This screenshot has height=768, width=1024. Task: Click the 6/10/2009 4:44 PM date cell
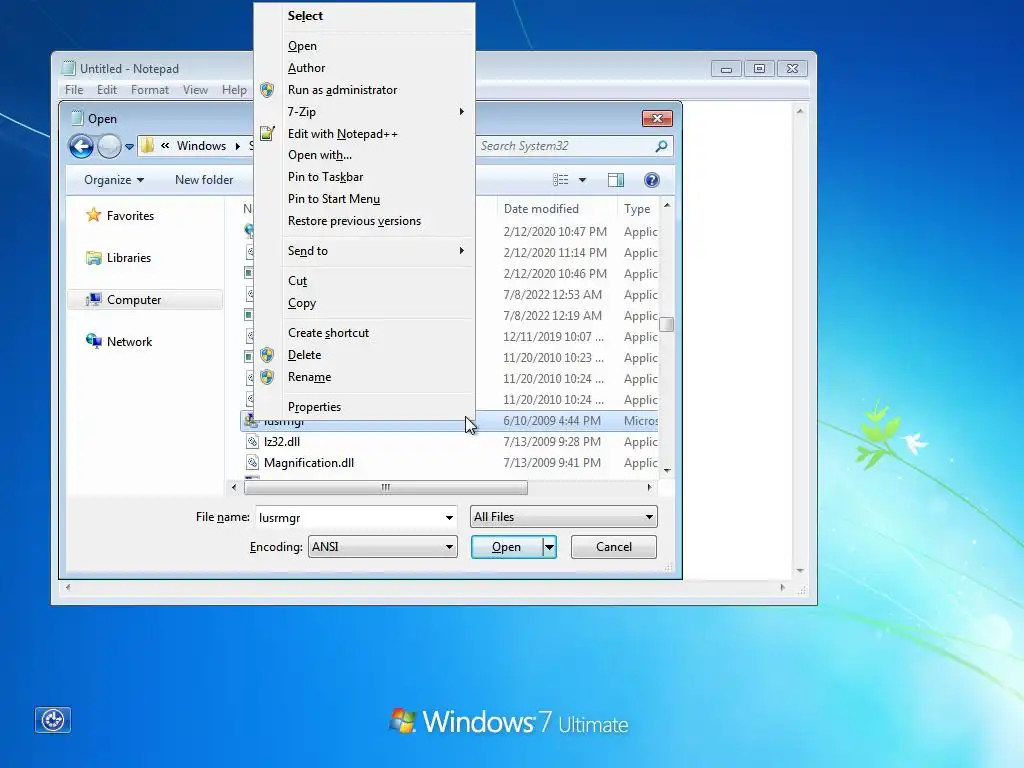pyautogui.click(x=552, y=421)
